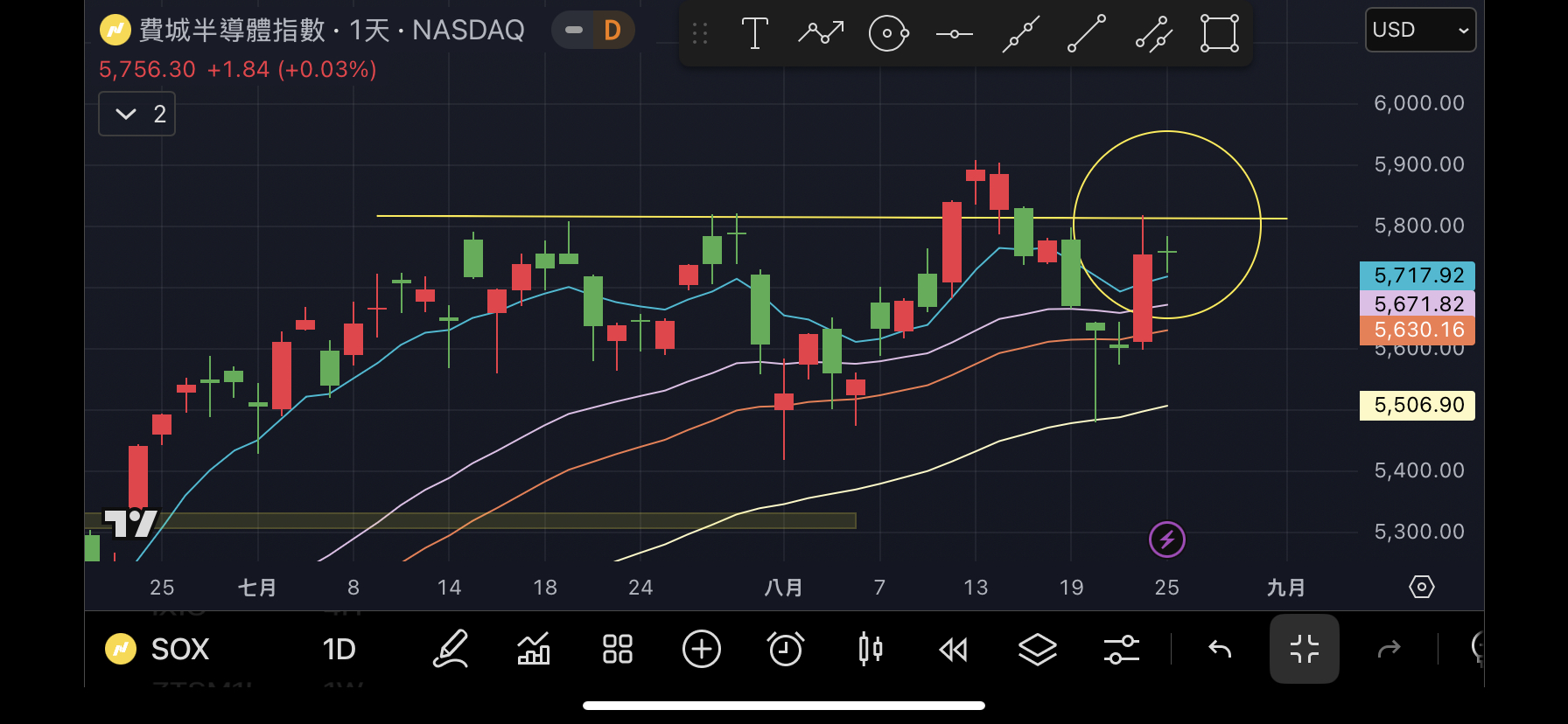
Task: Select the Text drawing tool
Action: pyautogui.click(x=754, y=34)
